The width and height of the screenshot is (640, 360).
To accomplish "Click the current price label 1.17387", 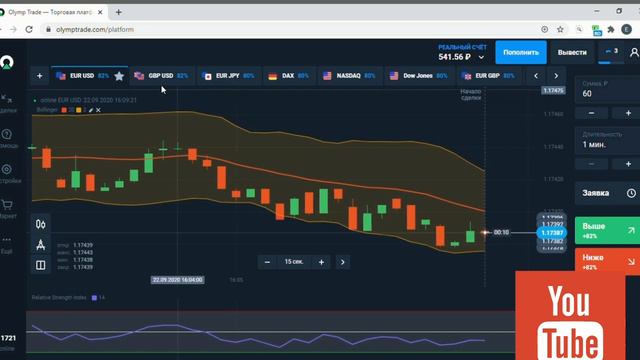I will pyautogui.click(x=552, y=233).
